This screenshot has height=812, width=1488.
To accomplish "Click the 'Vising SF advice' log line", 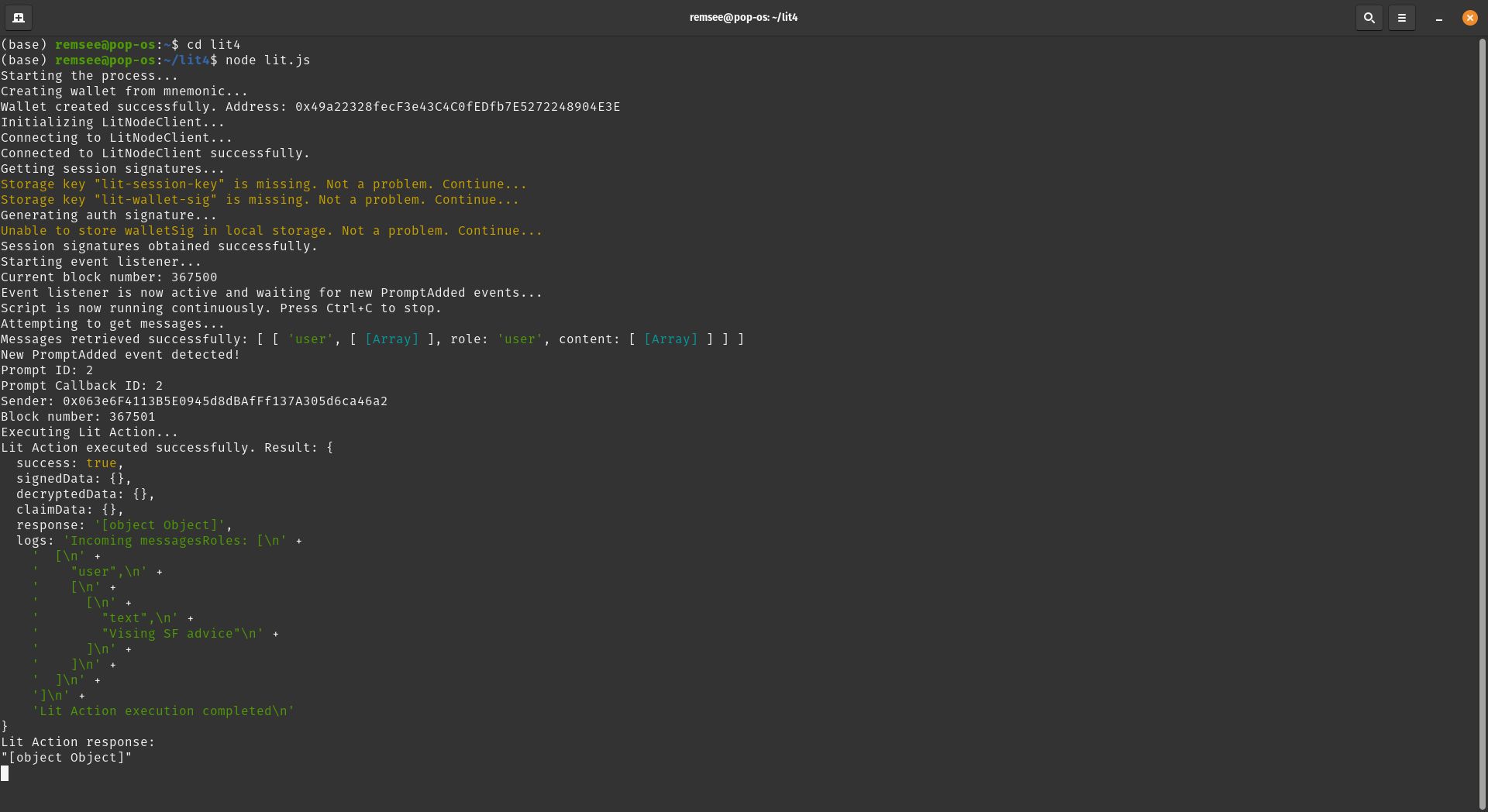I will click(155, 634).
